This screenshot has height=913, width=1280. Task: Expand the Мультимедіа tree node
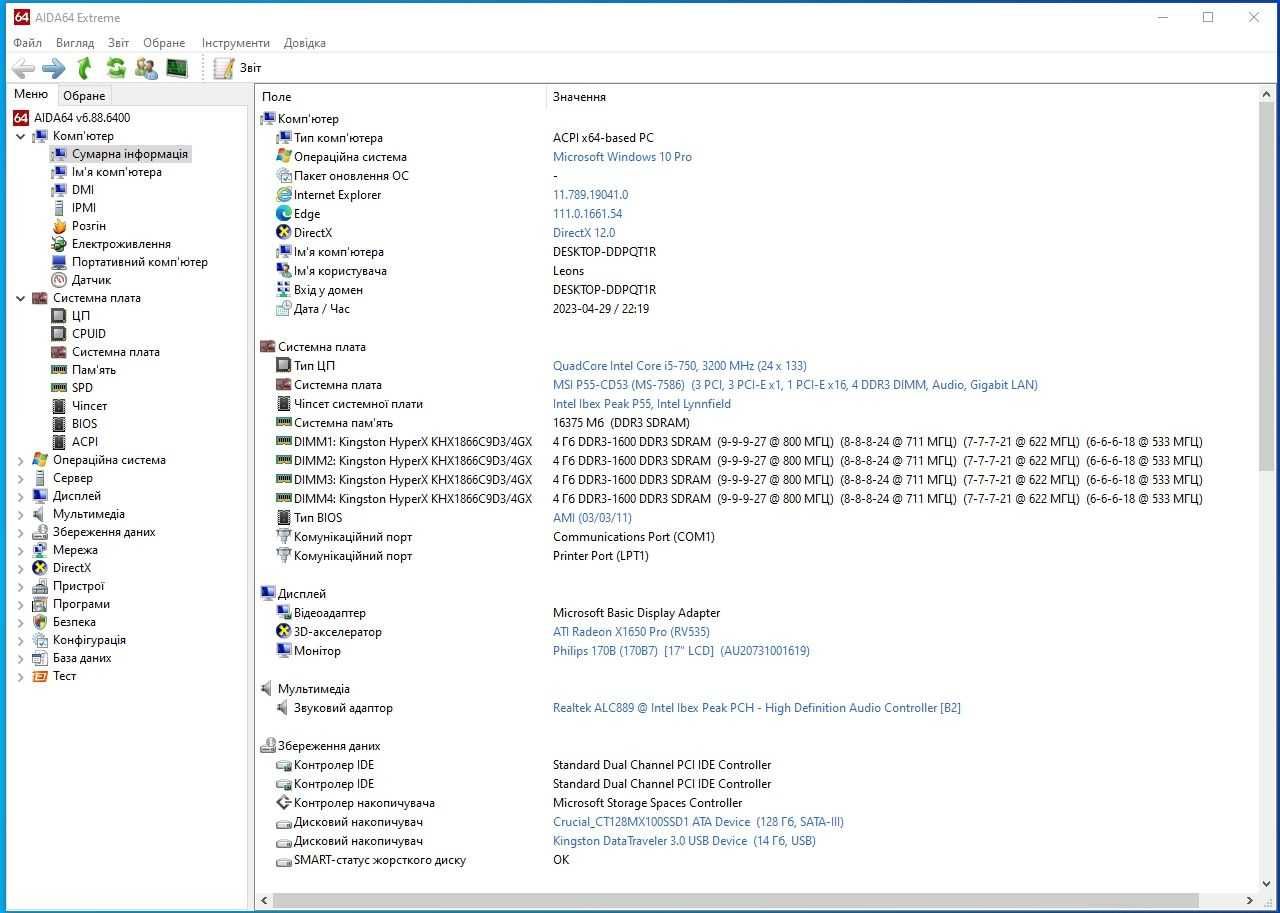(21, 514)
